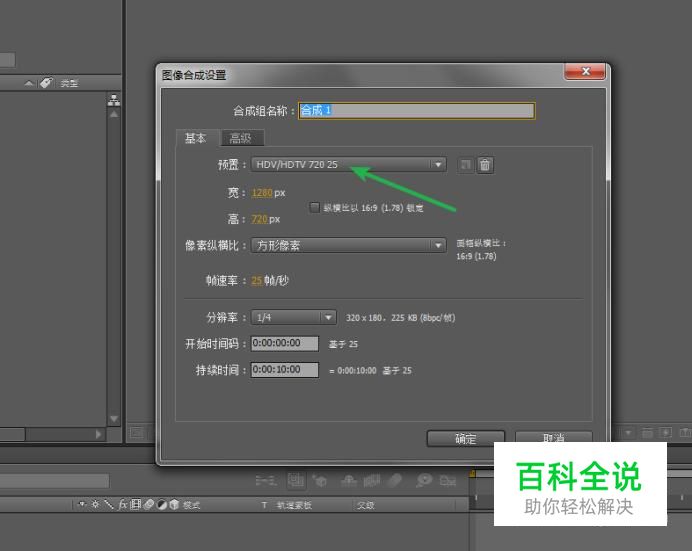Click the width value 1280
The width and height of the screenshot is (692, 551).
(262, 193)
